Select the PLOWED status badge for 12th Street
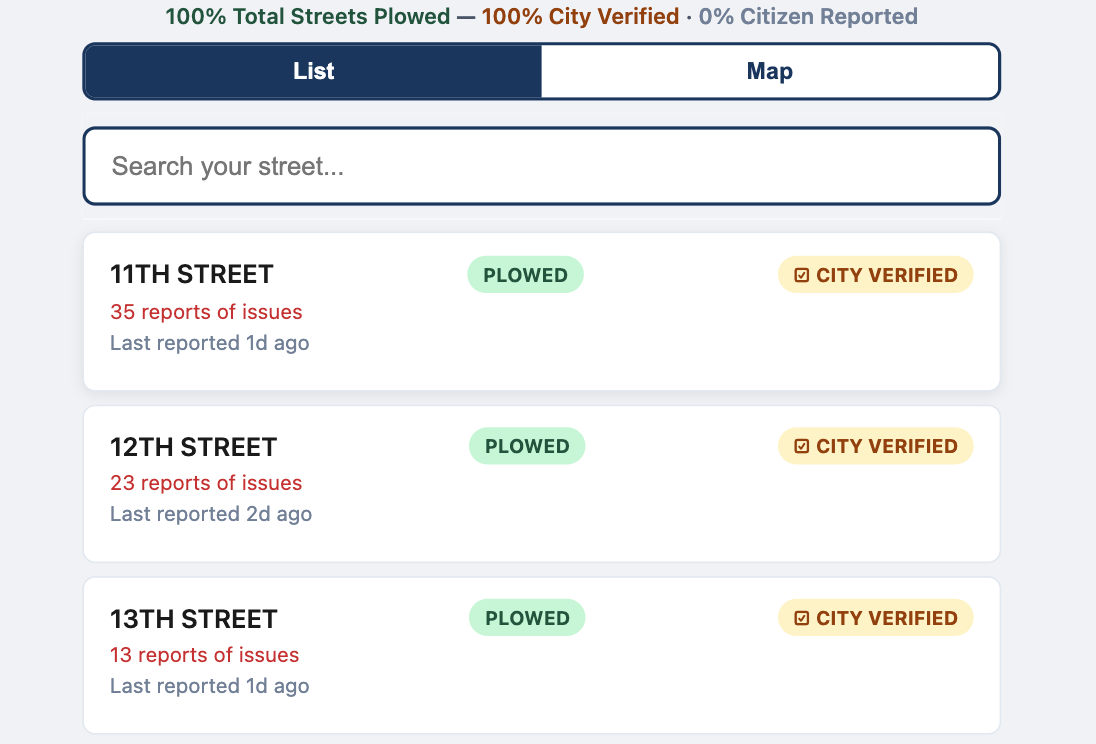1096x744 pixels. tap(526, 446)
